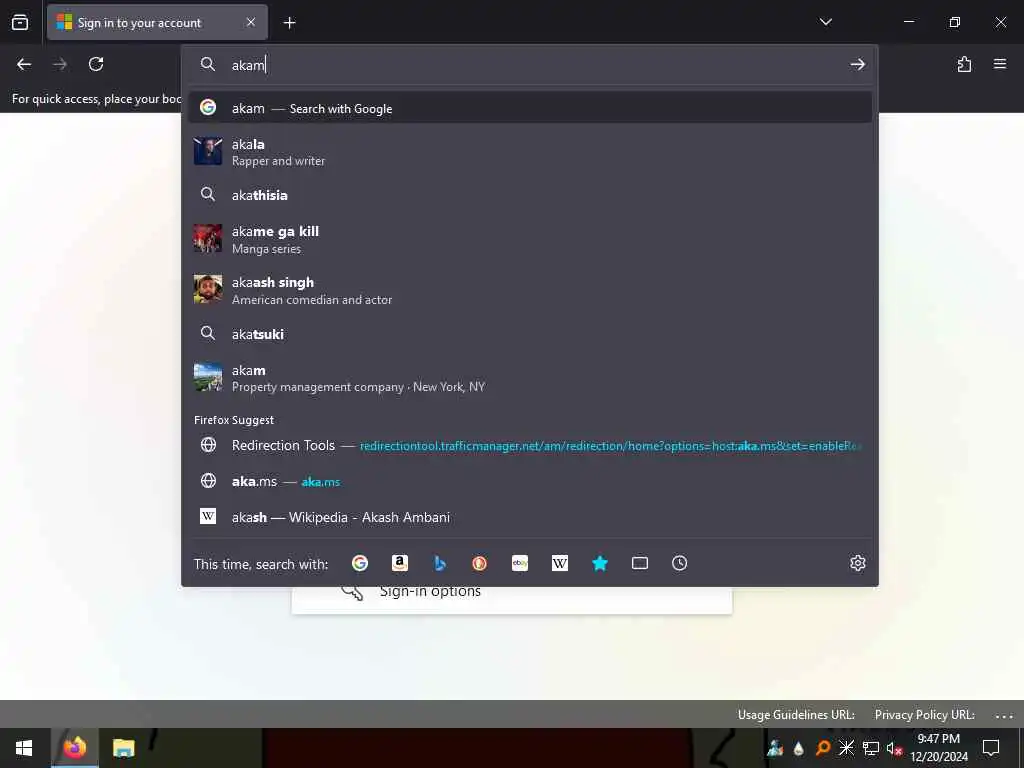Image resolution: width=1024 pixels, height=768 pixels.
Task: Search this time with Wikipedia icon
Action: pos(560,563)
